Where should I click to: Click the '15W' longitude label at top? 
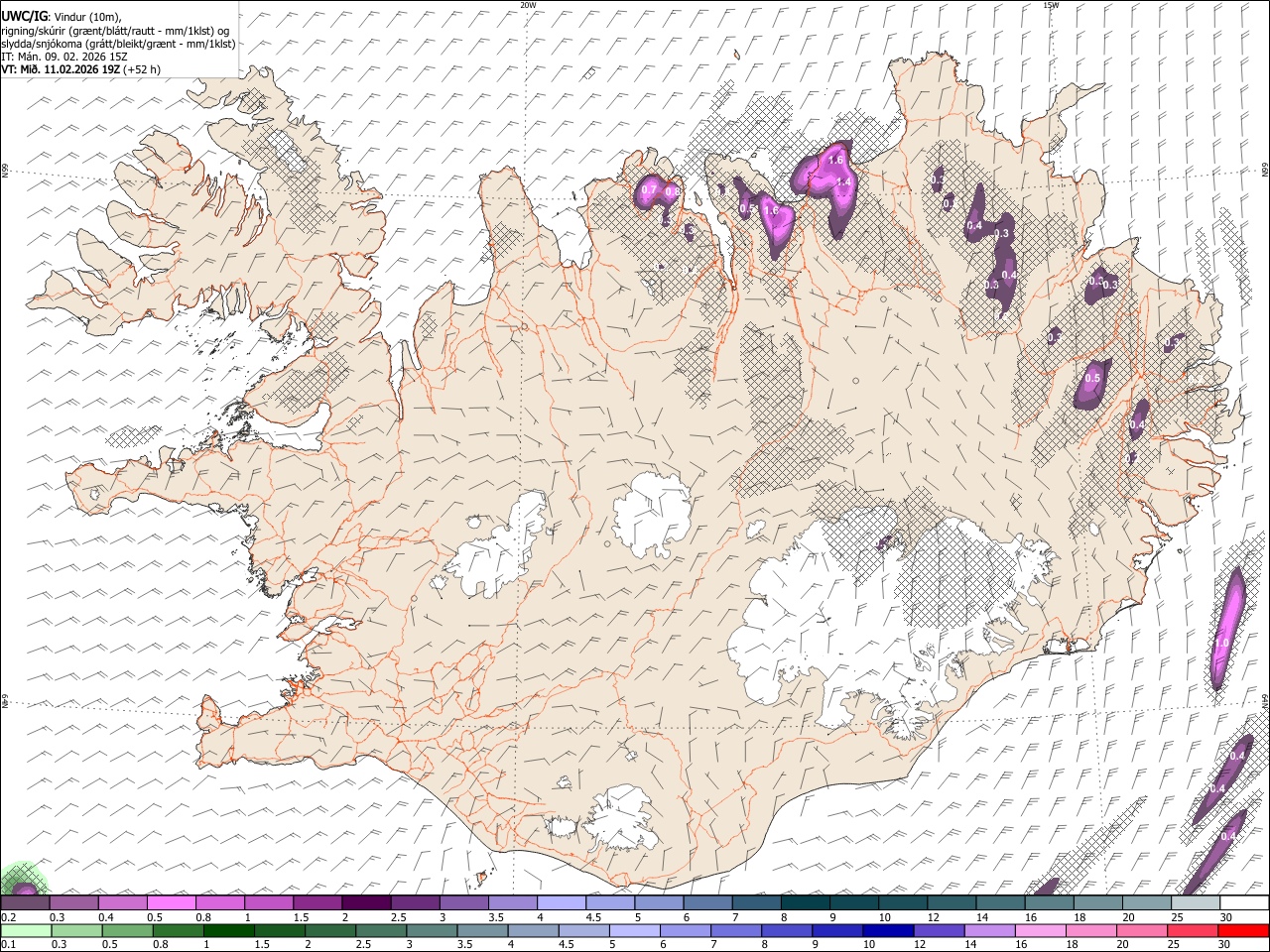pyautogui.click(x=1051, y=4)
